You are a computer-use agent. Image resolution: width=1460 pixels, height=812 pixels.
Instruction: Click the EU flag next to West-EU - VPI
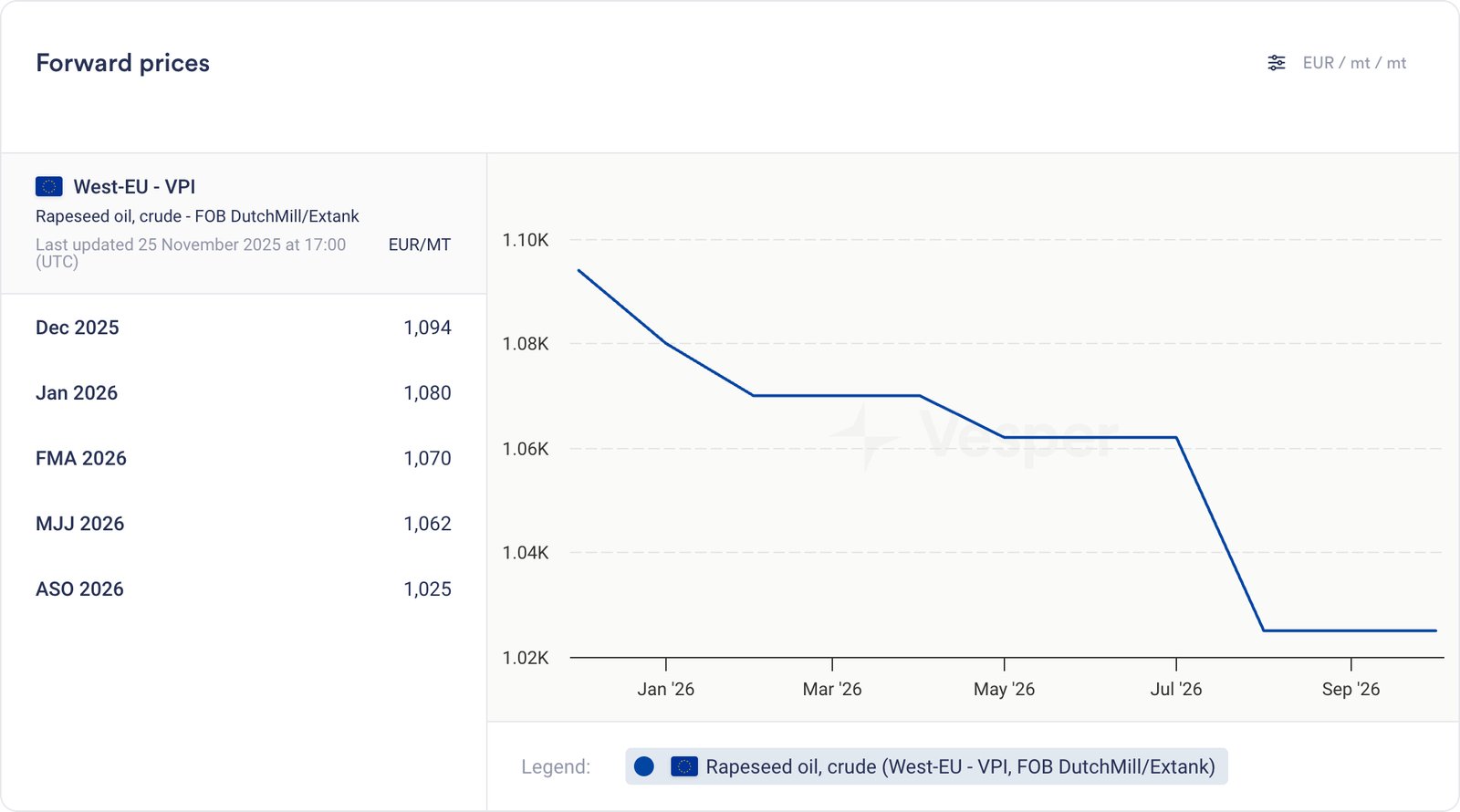[48, 187]
